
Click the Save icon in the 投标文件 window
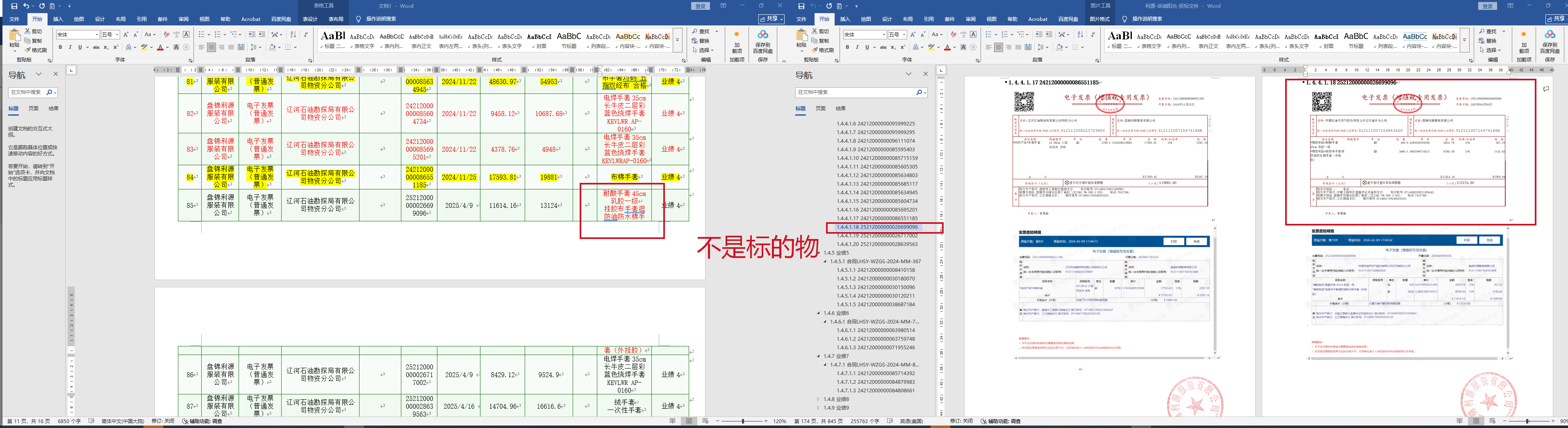pyautogui.click(x=801, y=6)
